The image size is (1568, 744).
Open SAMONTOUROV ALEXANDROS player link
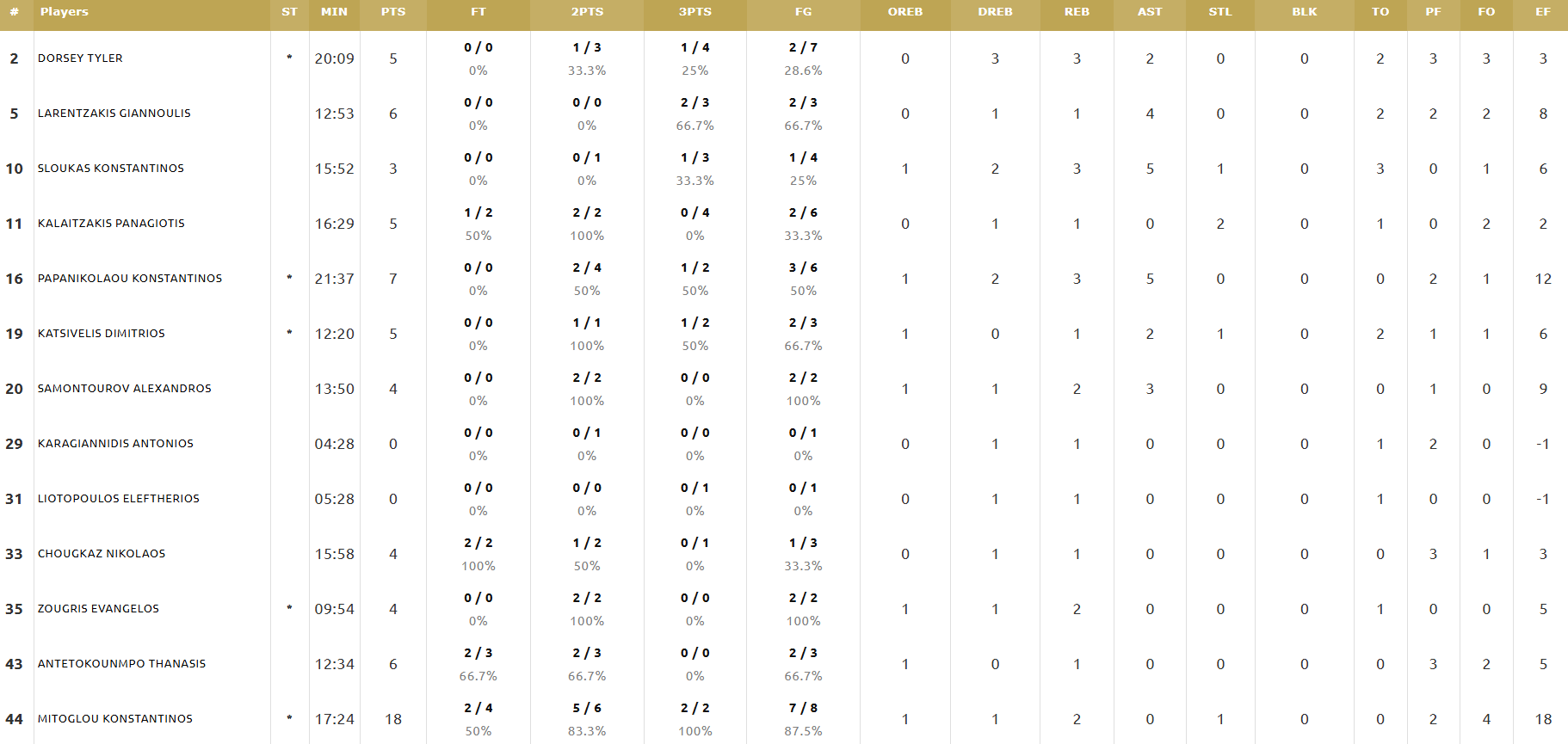(125, 389)
